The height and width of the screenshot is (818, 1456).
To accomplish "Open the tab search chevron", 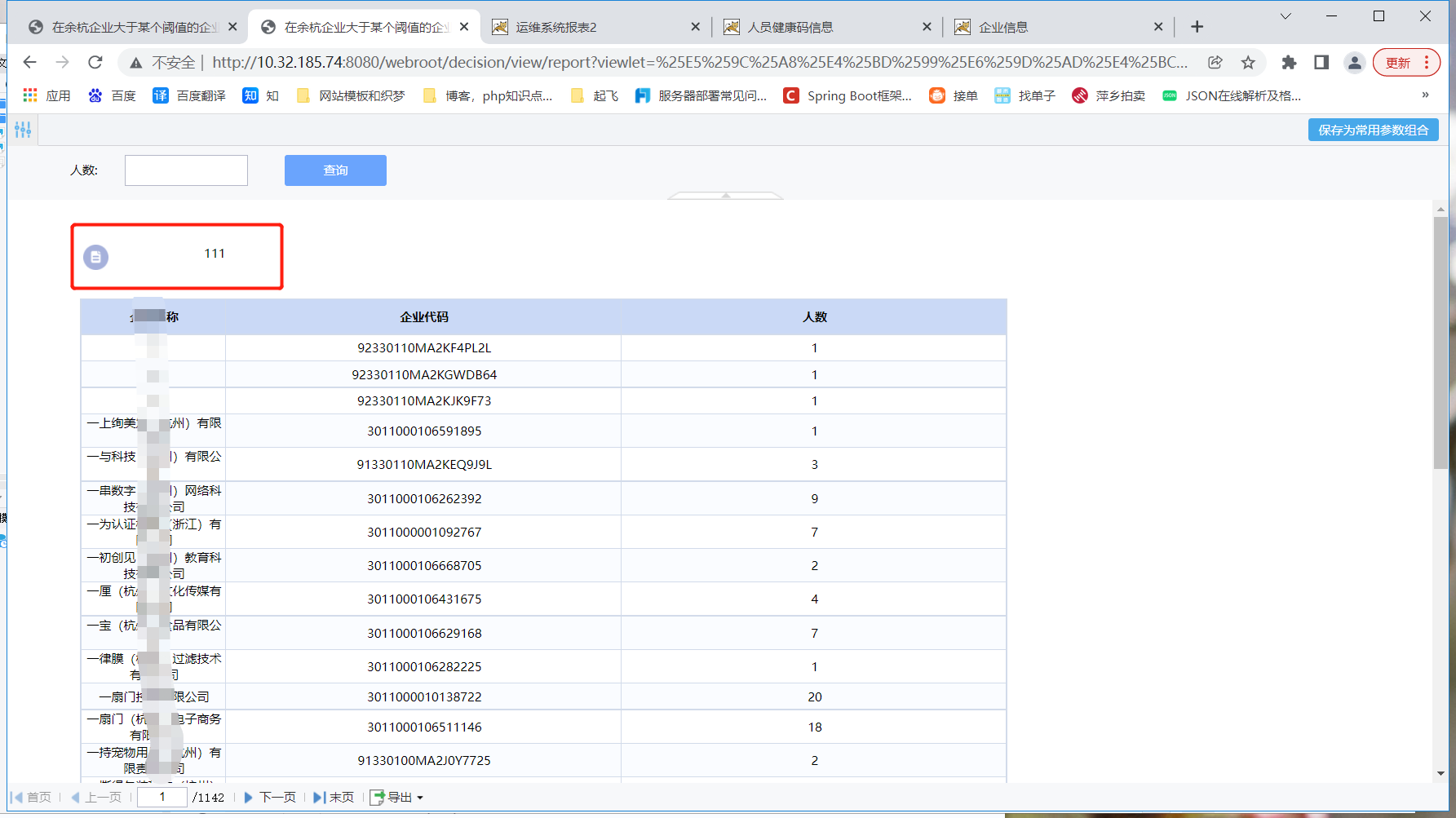I will [x=1286, y=16].
